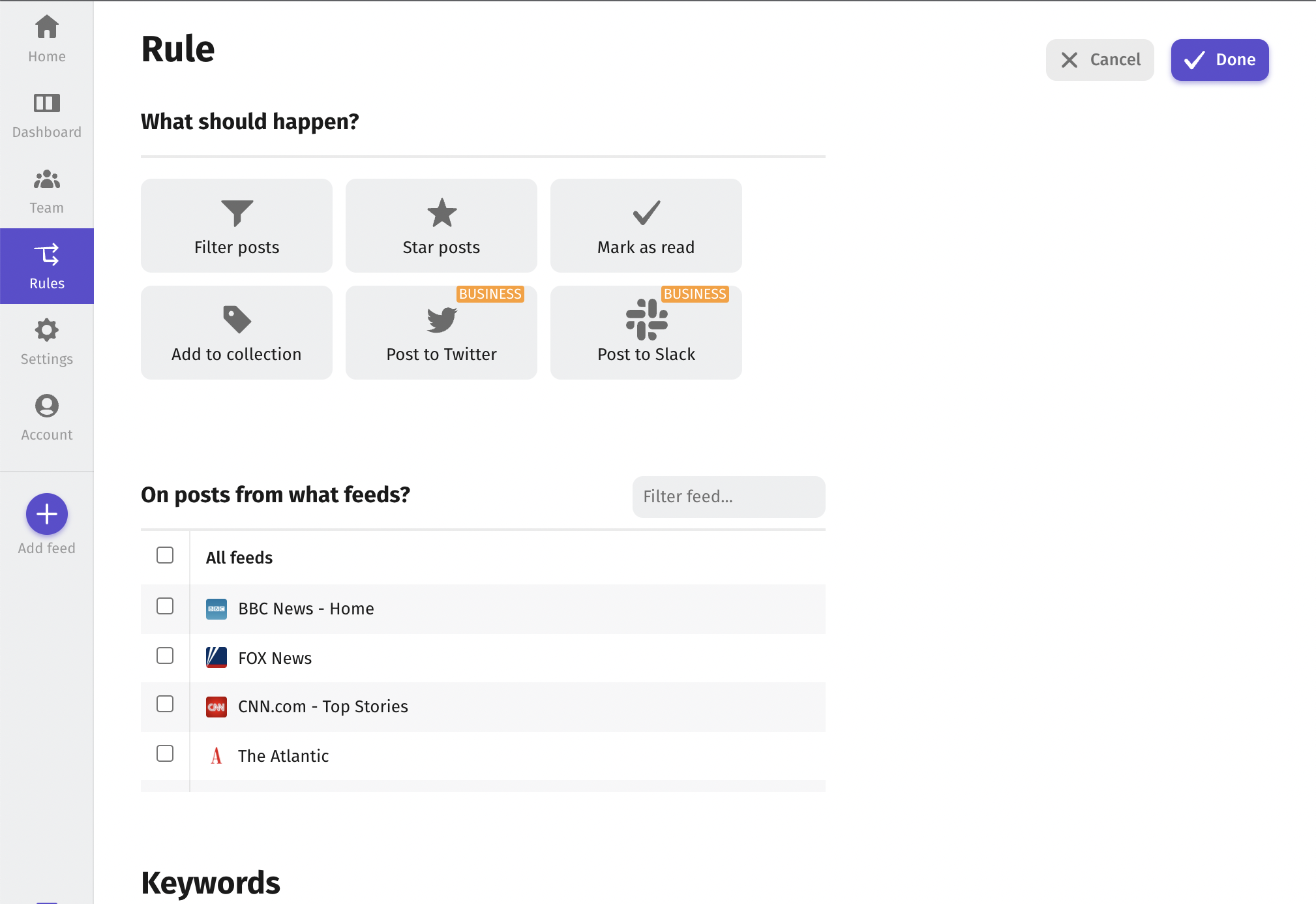Viewport: 1316px width, 904px height.
Task: Pick the Add to collection action
Action: pos(236,332)
